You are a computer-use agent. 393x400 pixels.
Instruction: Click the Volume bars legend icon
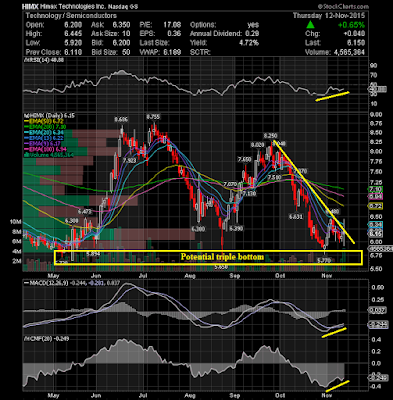[25, 155]
